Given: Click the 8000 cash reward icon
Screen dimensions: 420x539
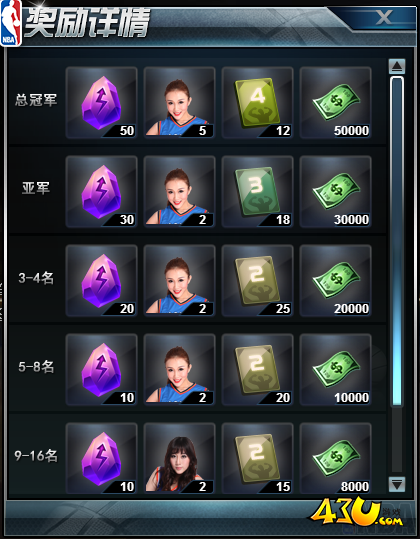Looking at the screenshot, I should [x=335, y=458].
